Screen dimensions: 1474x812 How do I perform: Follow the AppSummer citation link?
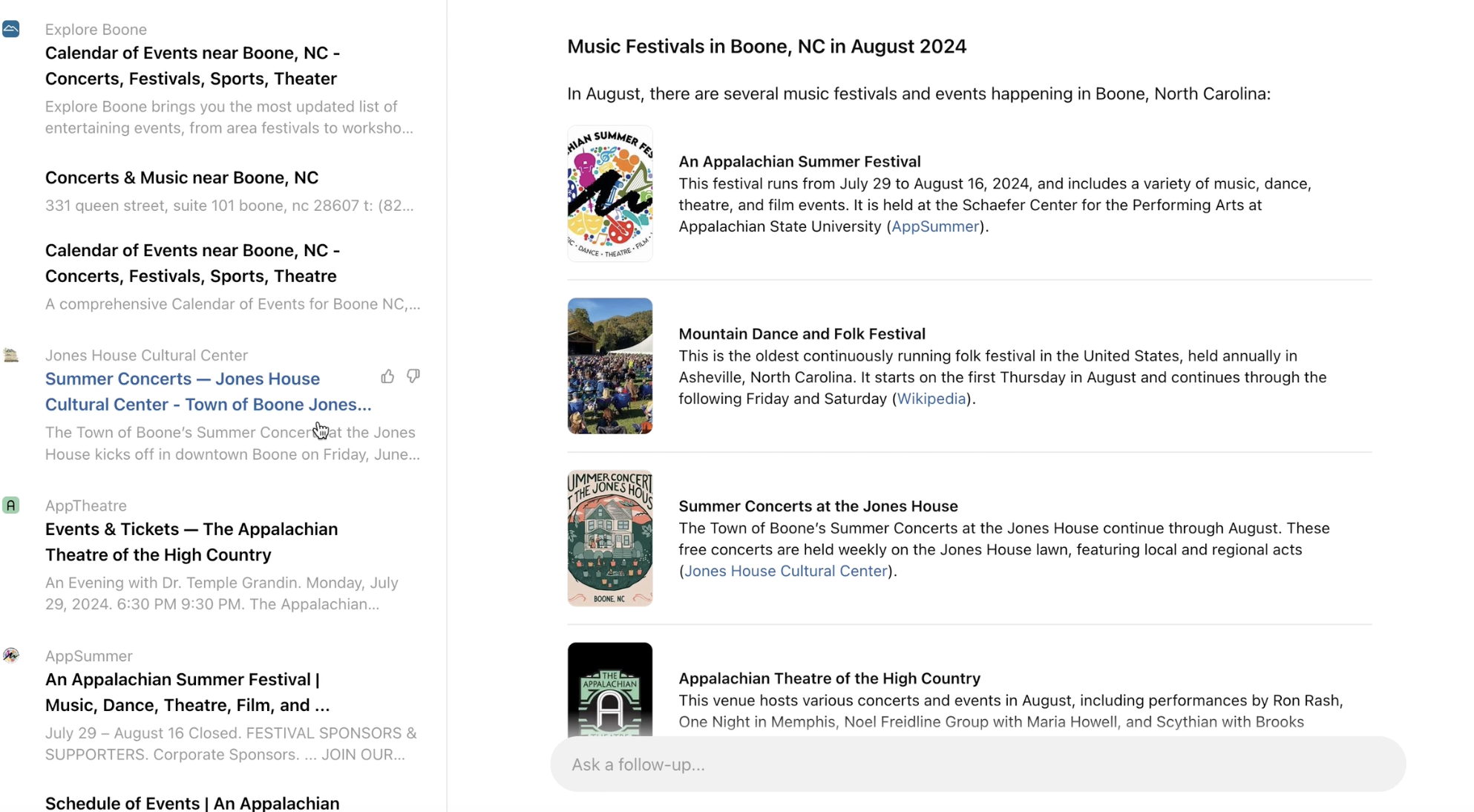point(934,226)
